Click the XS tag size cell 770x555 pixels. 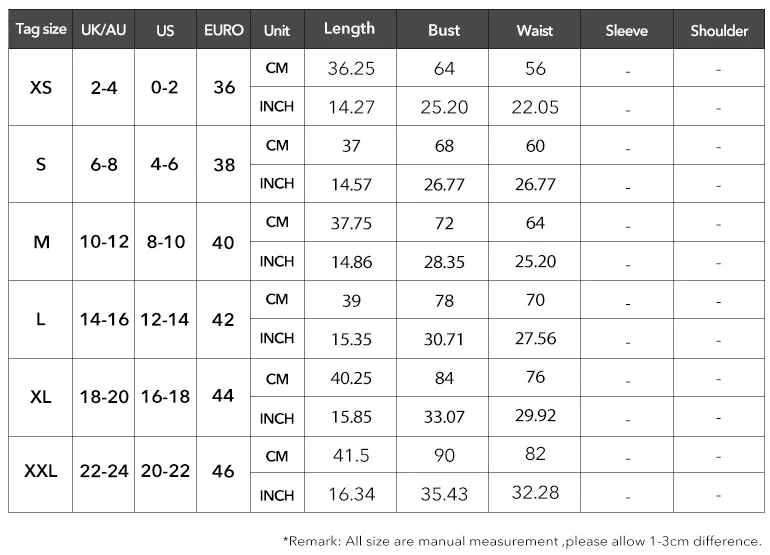click(41, 87)
